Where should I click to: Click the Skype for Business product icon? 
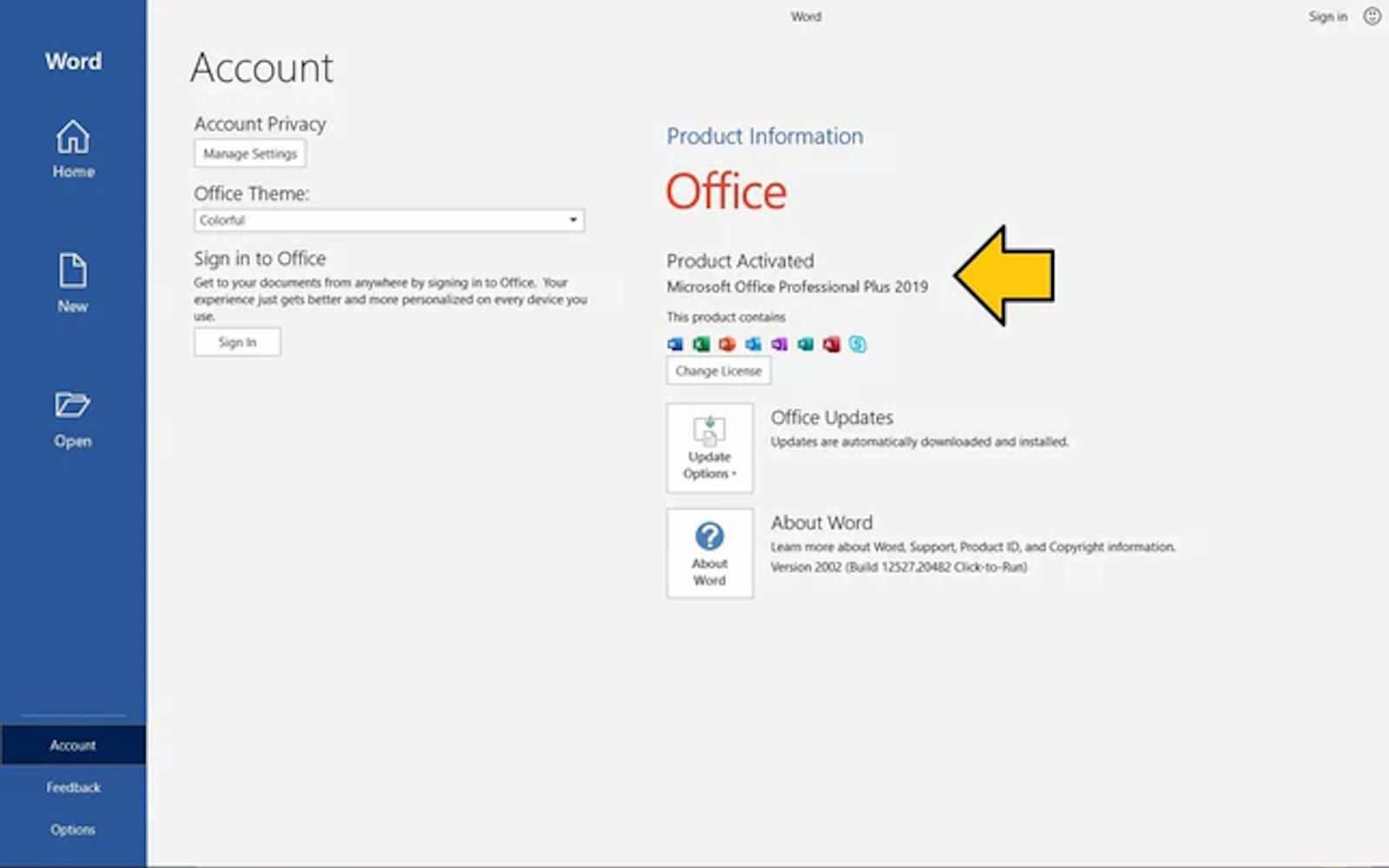click(x=858, y=344)
